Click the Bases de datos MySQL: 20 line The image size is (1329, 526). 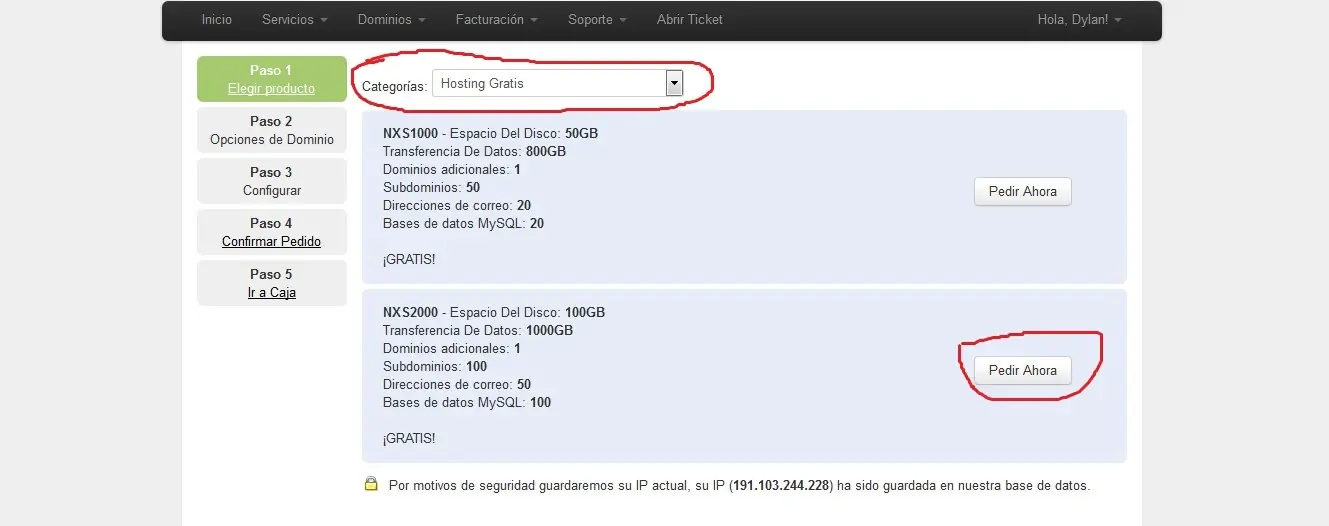[463, 223]
